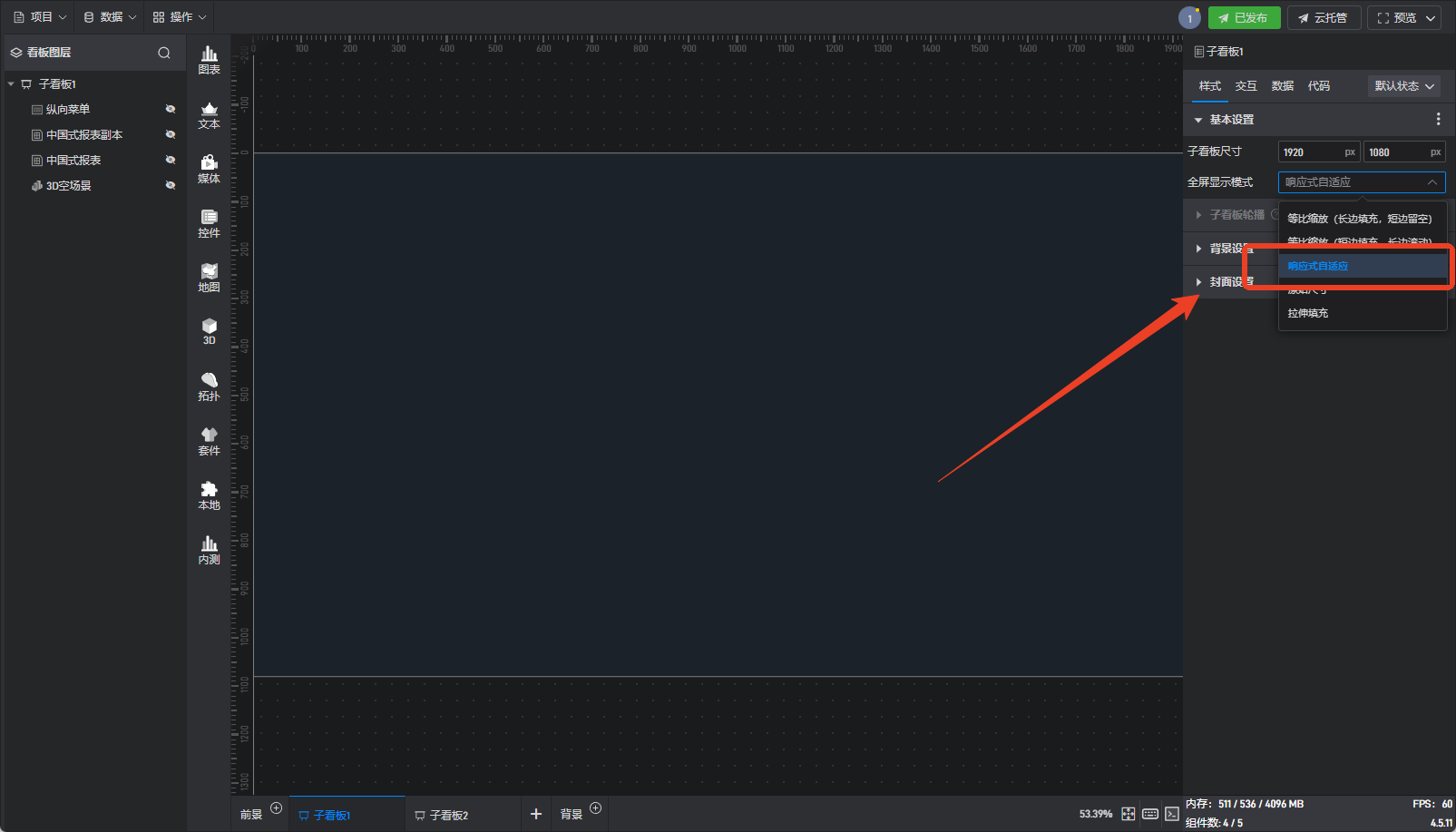The width and height of the screenshot is (1456, 832).
Task: Click the 已发布 published button
Action: pyautogui.click(x=1244, y=18)
